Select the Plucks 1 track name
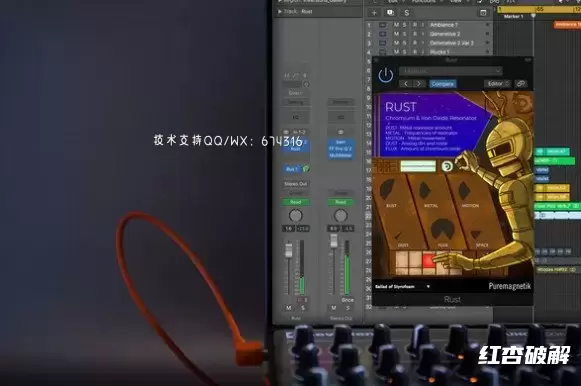The height and width of the screenshot is (386, 581). click(439, 52)
